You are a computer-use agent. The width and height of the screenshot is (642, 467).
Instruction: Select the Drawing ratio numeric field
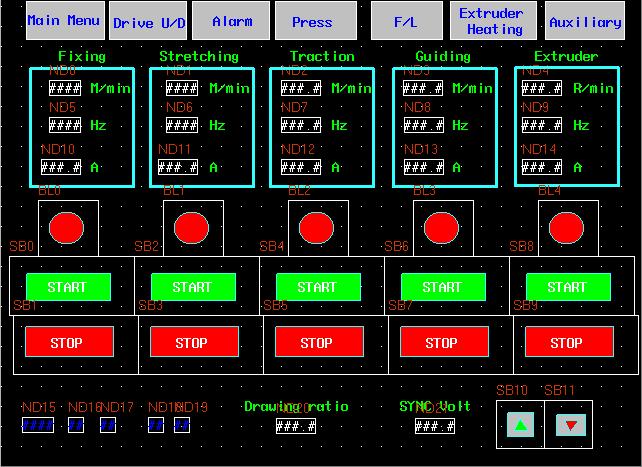coord(296,426)
